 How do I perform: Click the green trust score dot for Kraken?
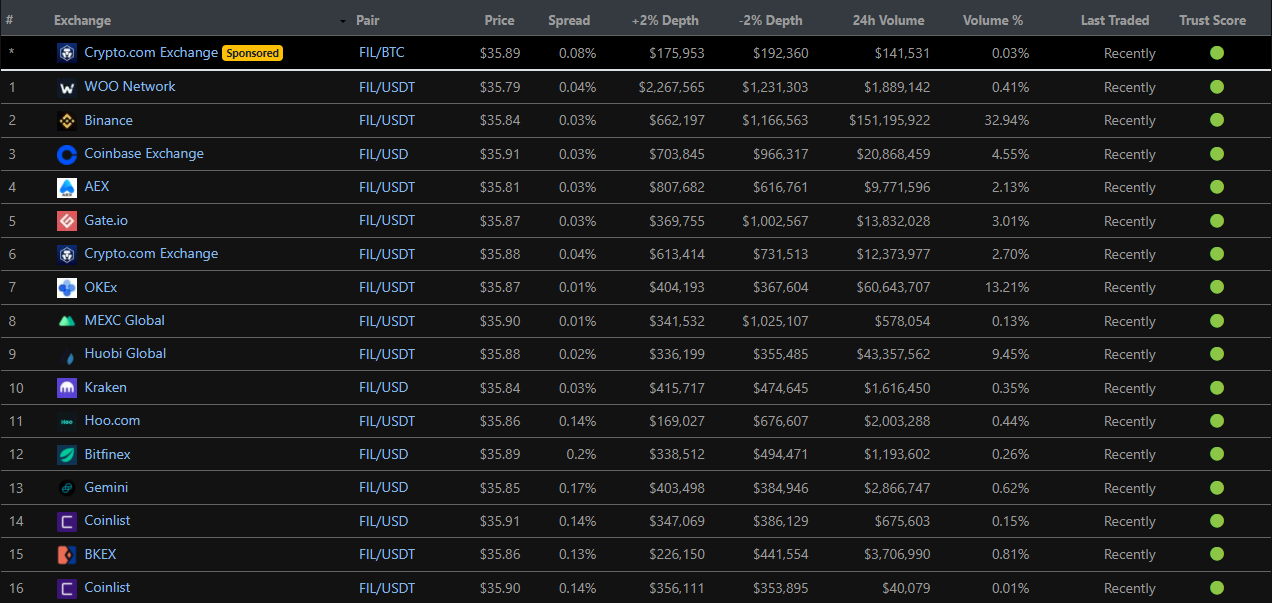1217,387
